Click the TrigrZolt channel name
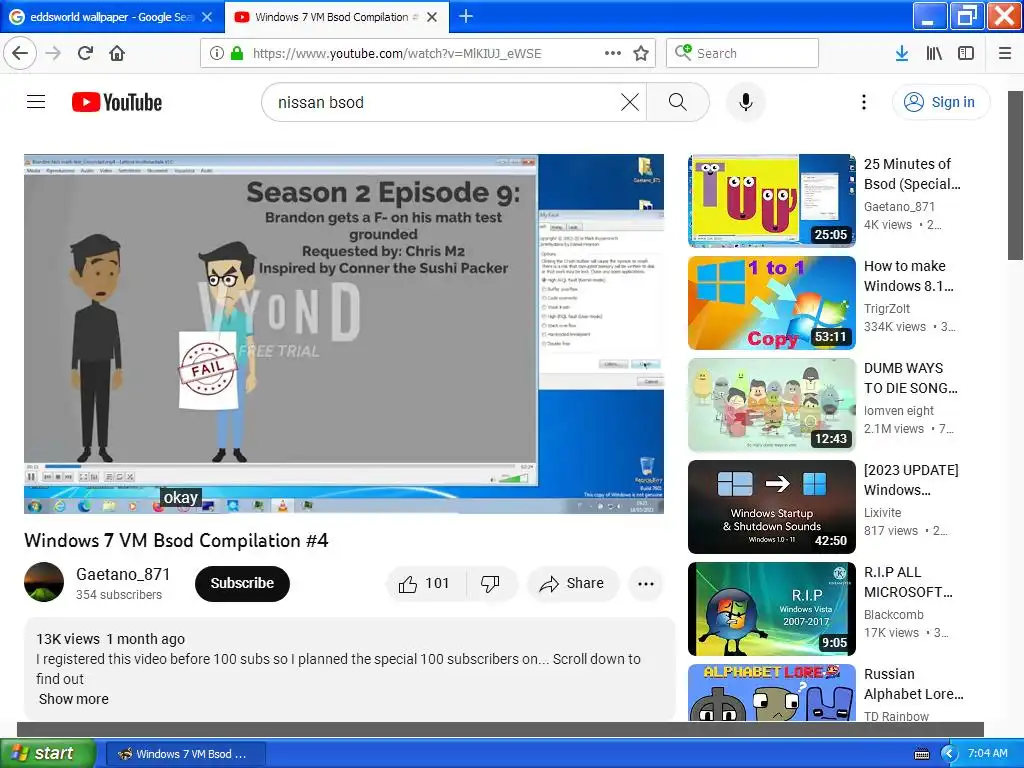 886,308
